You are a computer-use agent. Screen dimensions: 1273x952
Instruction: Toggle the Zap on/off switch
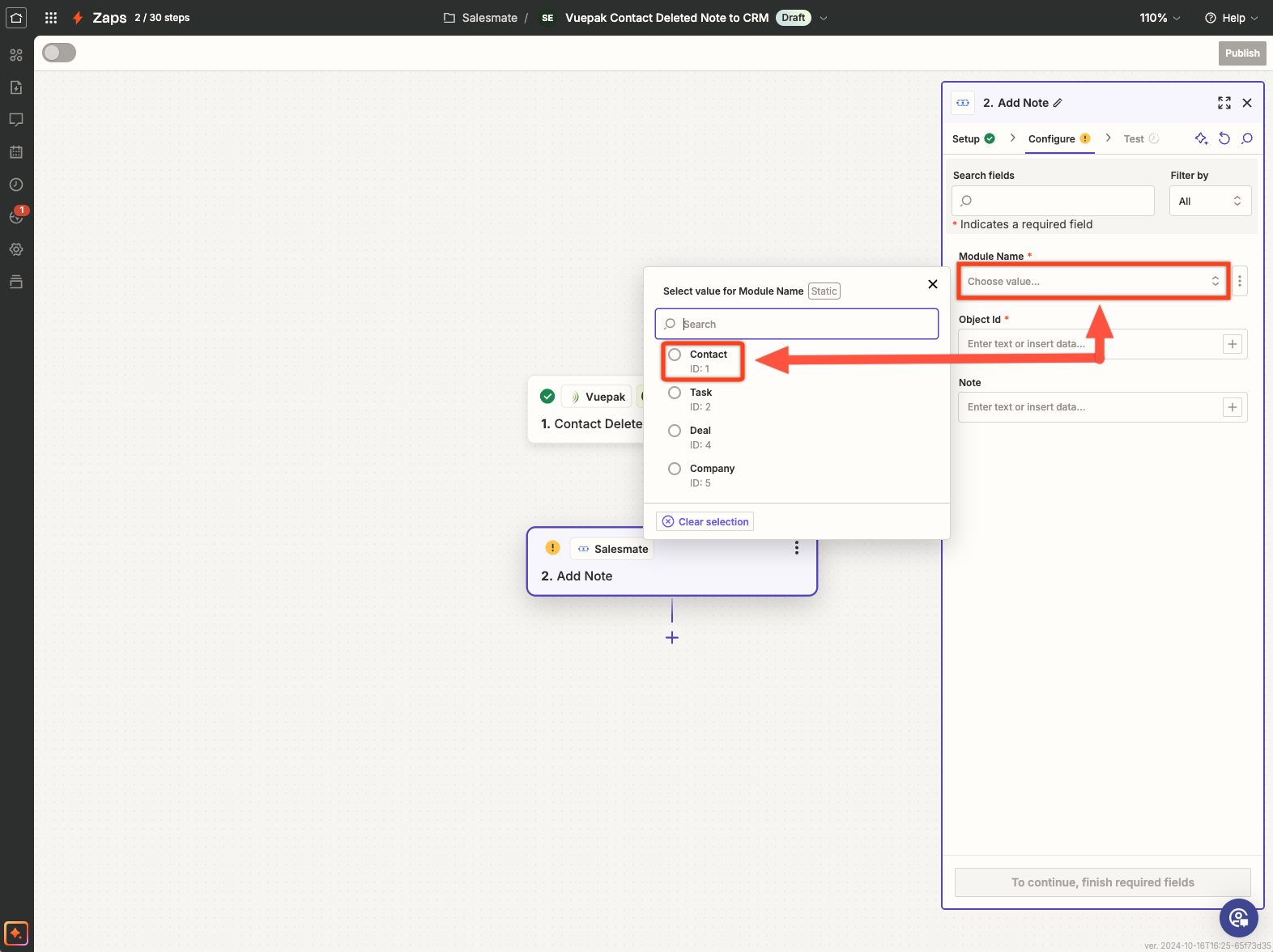(x=59, y=53)
